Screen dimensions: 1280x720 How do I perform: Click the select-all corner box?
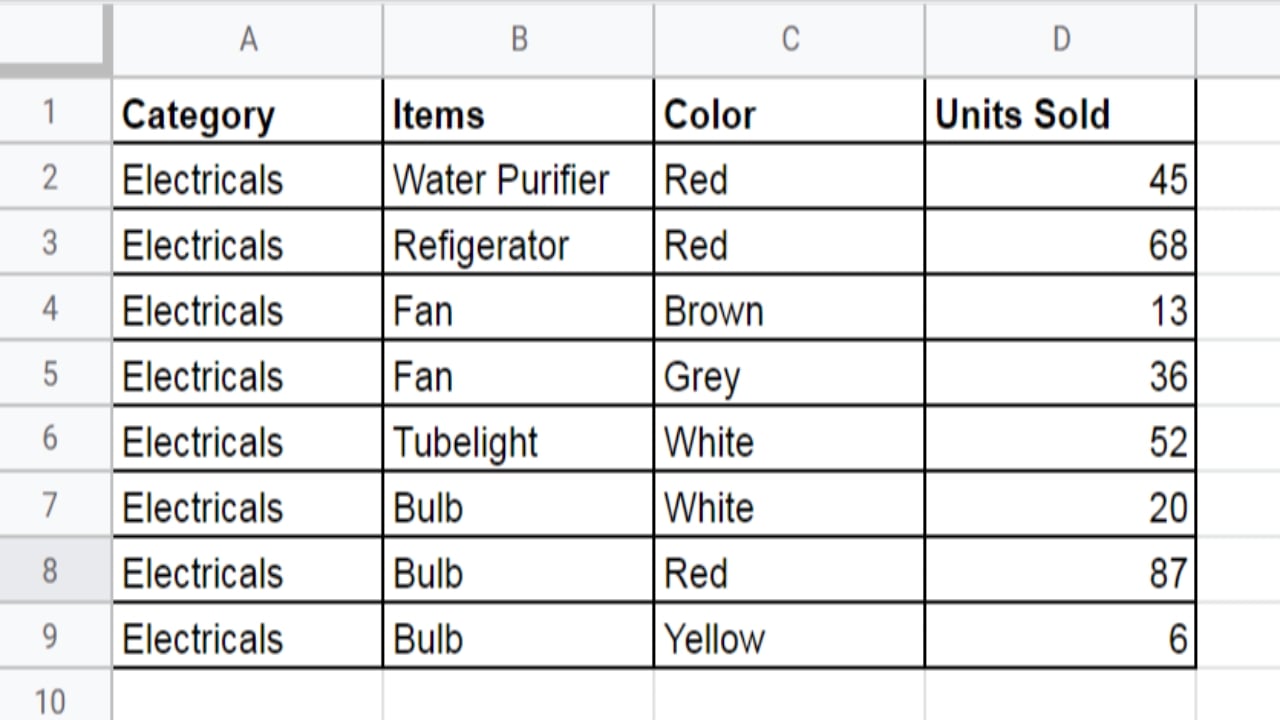click(56, 39)
